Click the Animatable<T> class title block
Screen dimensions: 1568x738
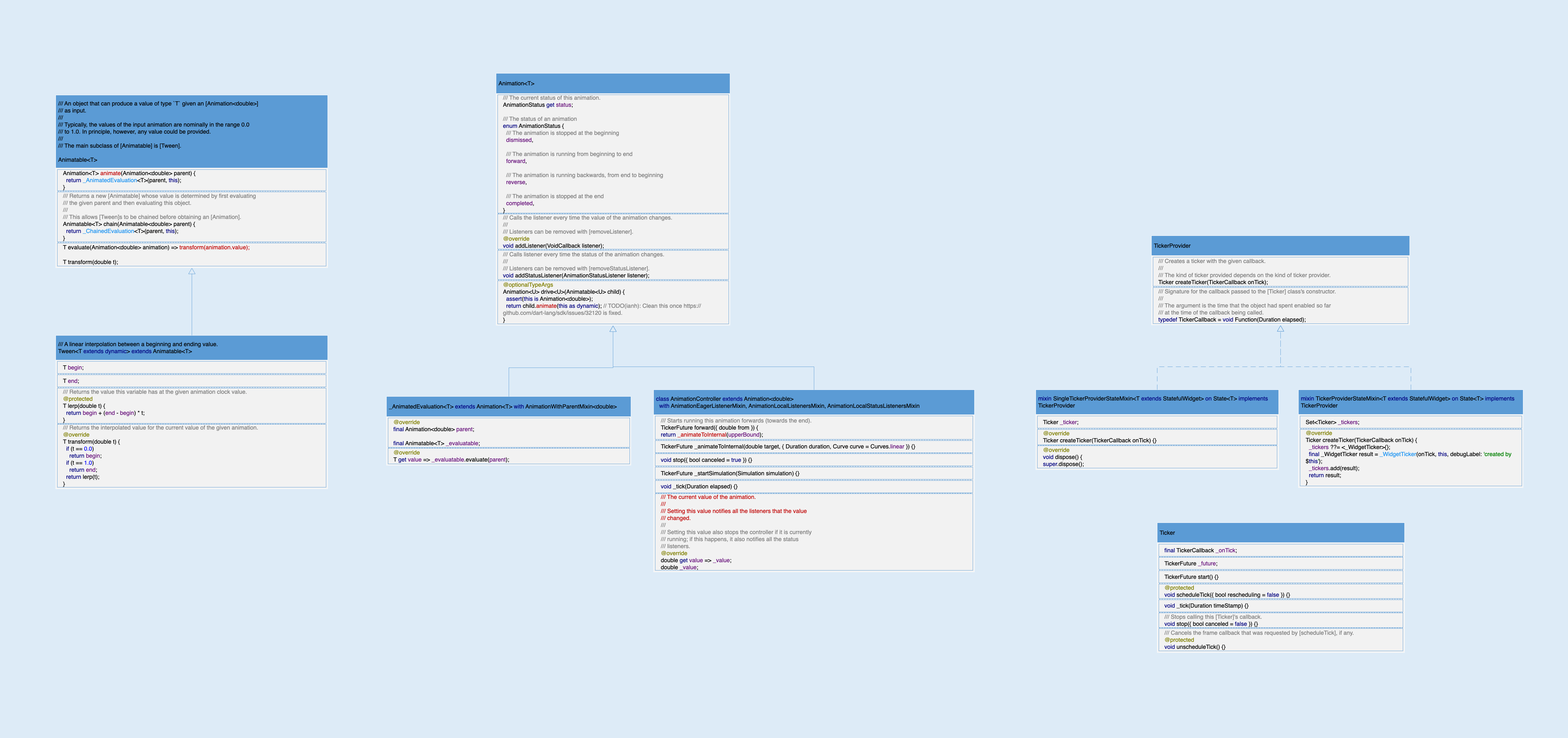click(x=191, y=132)
